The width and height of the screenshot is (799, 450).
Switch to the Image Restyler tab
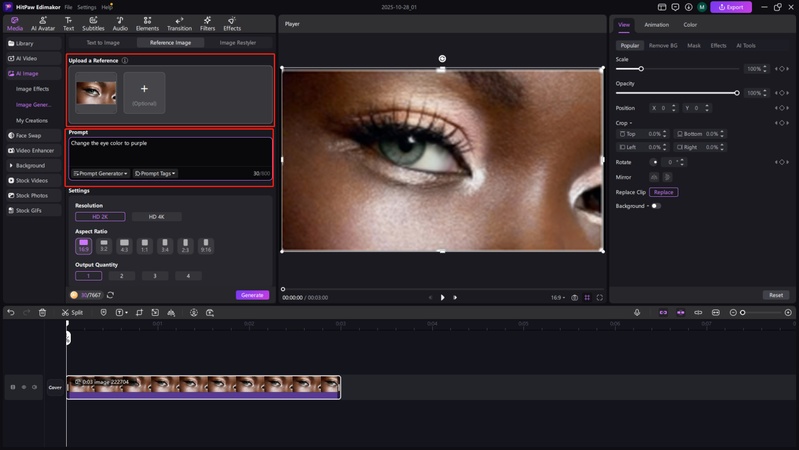238,43
